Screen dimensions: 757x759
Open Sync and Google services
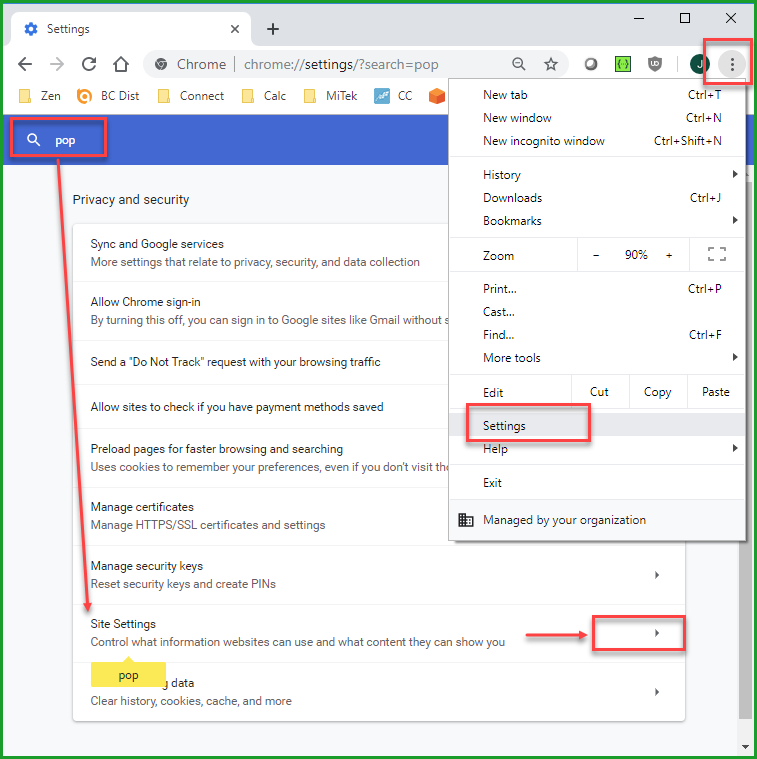tap(260, 253)
